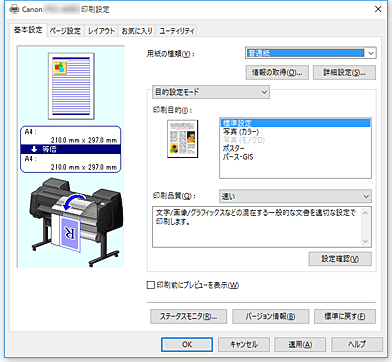Screen dimensions: 392x362
Task: Select 標準設定 in print purpose list
Action: (x=295, y=123)
